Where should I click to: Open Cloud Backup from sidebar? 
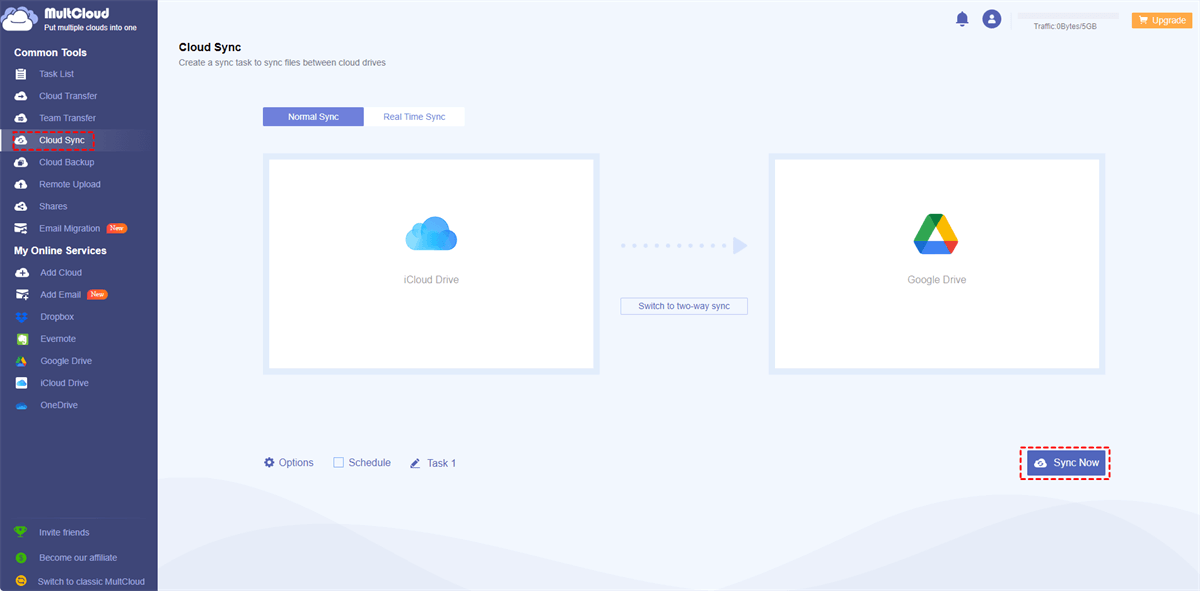point(66,162)
